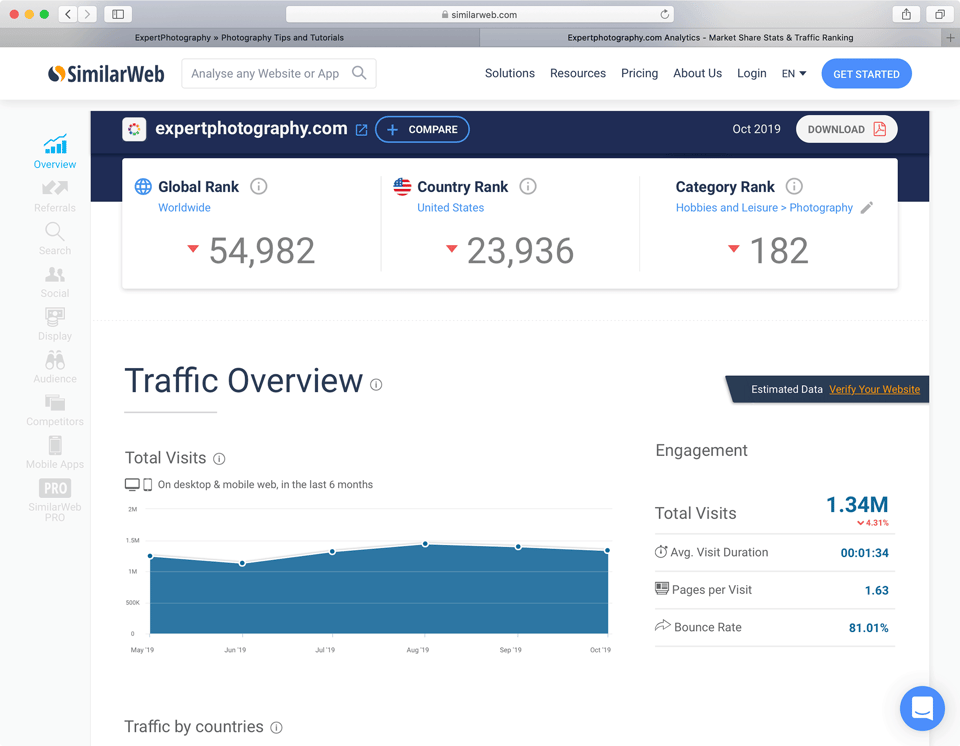
Task: Click the Verify Your Website link
Action: coord(874,390)
